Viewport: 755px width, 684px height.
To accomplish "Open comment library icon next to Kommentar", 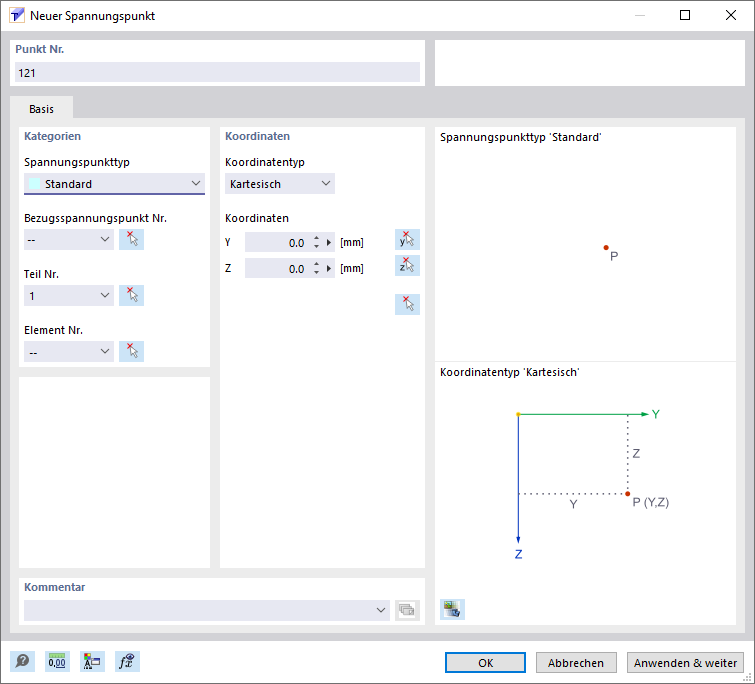I will coord(407,610).
